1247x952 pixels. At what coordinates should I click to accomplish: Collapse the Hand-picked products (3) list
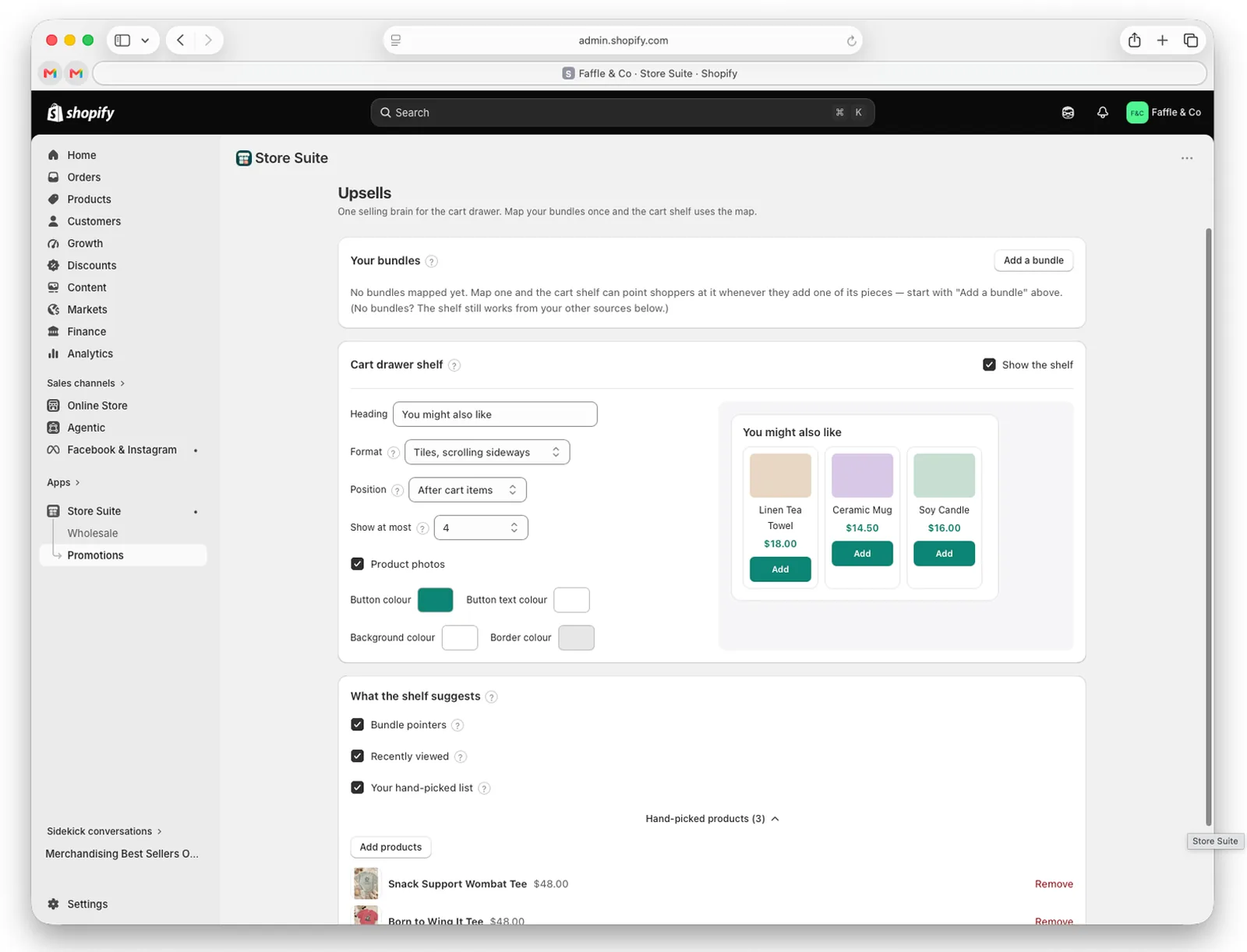(712, 819)
